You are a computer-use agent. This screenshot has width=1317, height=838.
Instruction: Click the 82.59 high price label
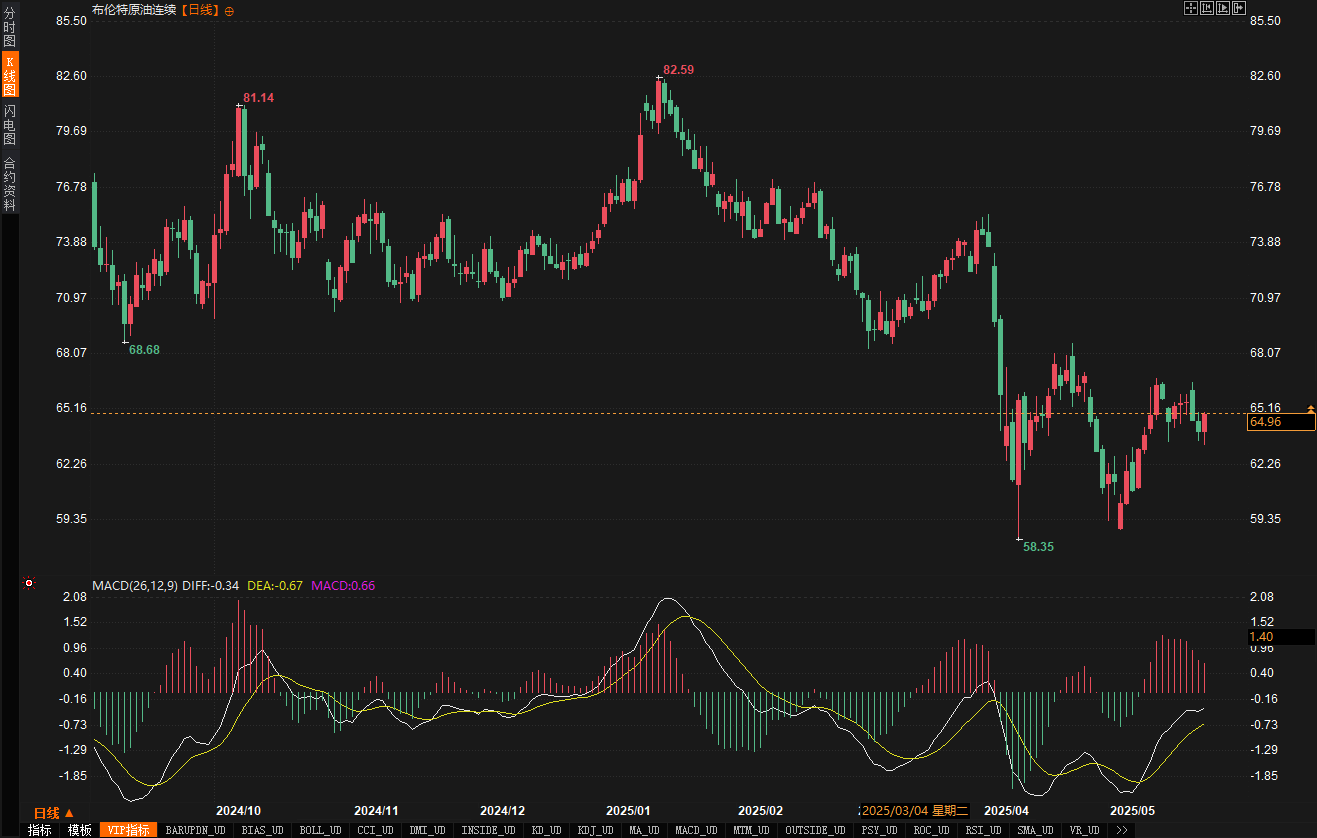coord(678,70)
